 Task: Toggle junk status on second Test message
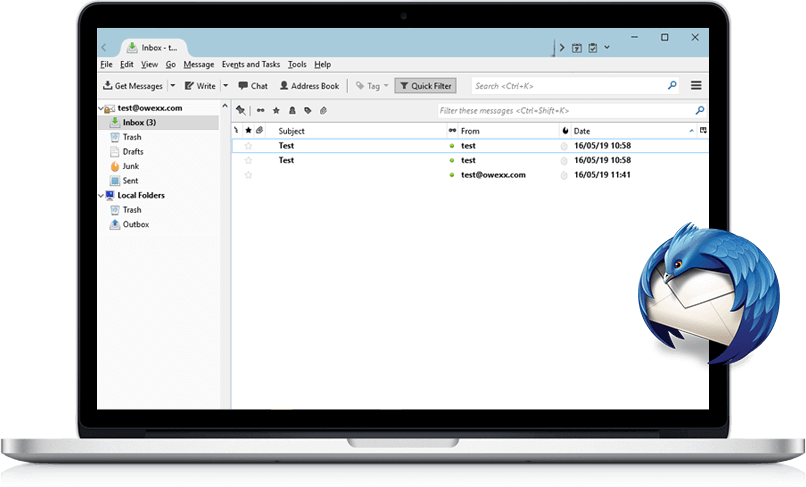click(x=564, y=160)
